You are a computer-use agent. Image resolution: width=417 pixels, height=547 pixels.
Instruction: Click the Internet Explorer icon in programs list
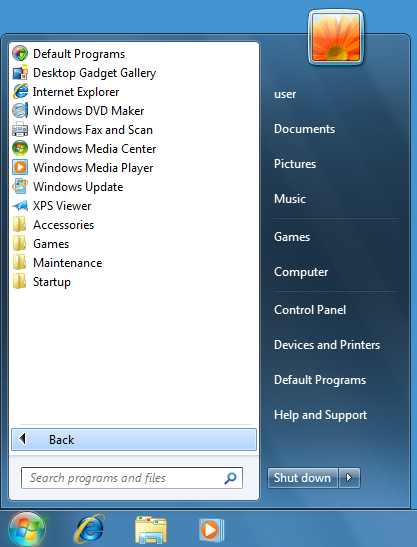tap(20, 92)
